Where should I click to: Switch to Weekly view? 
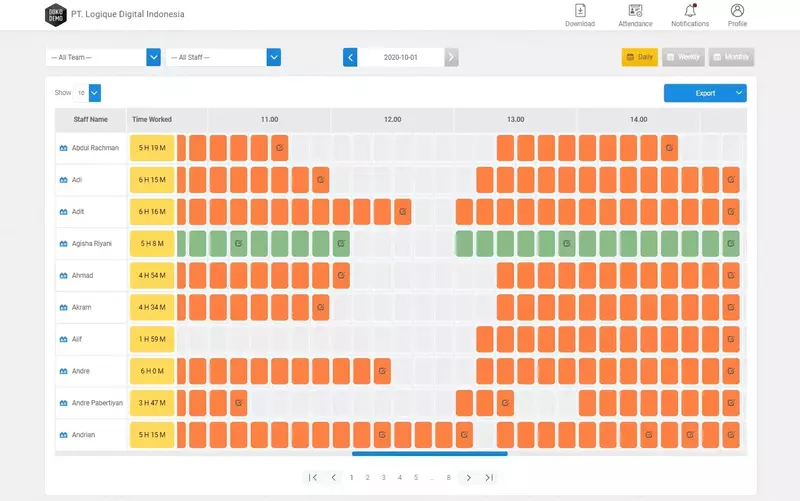point(683,57)
